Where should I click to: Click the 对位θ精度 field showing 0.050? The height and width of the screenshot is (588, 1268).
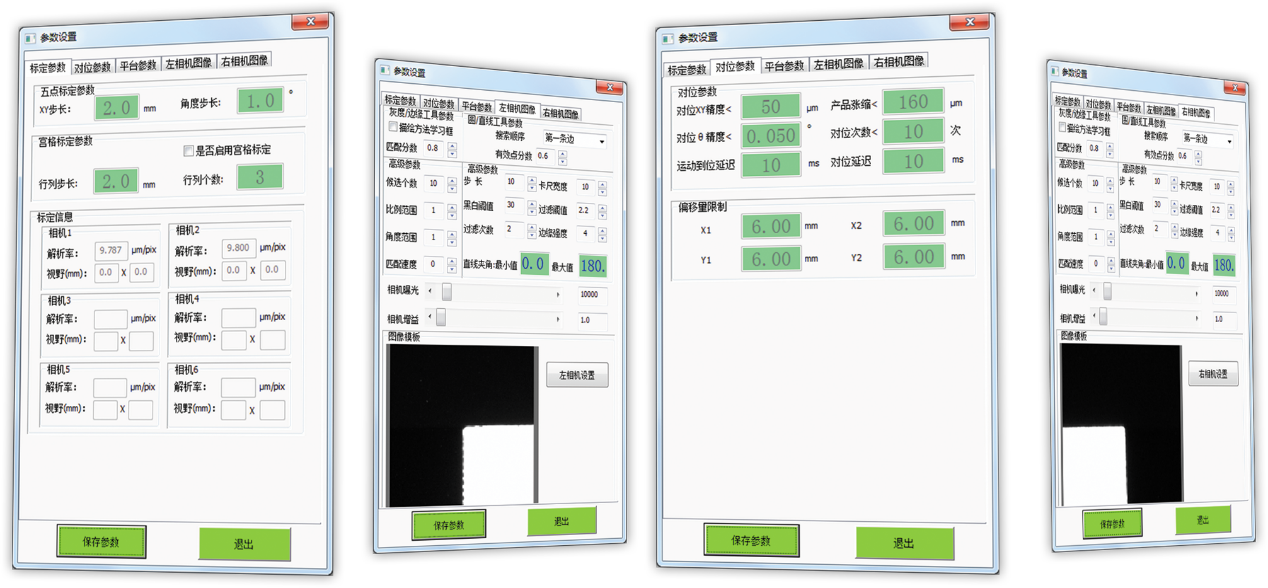point(771,135)
